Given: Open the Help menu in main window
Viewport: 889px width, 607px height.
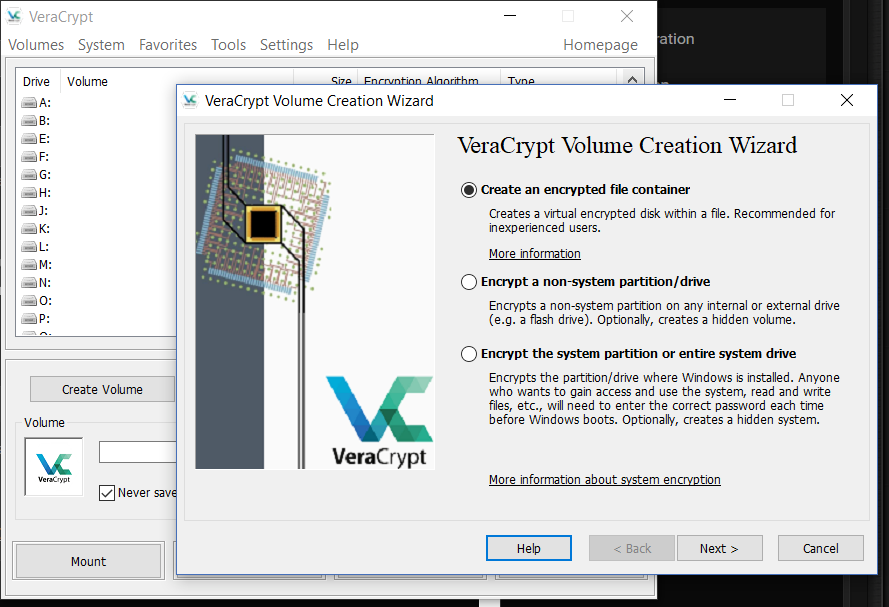Looking at the screenshot, I should tap(343, 45).
